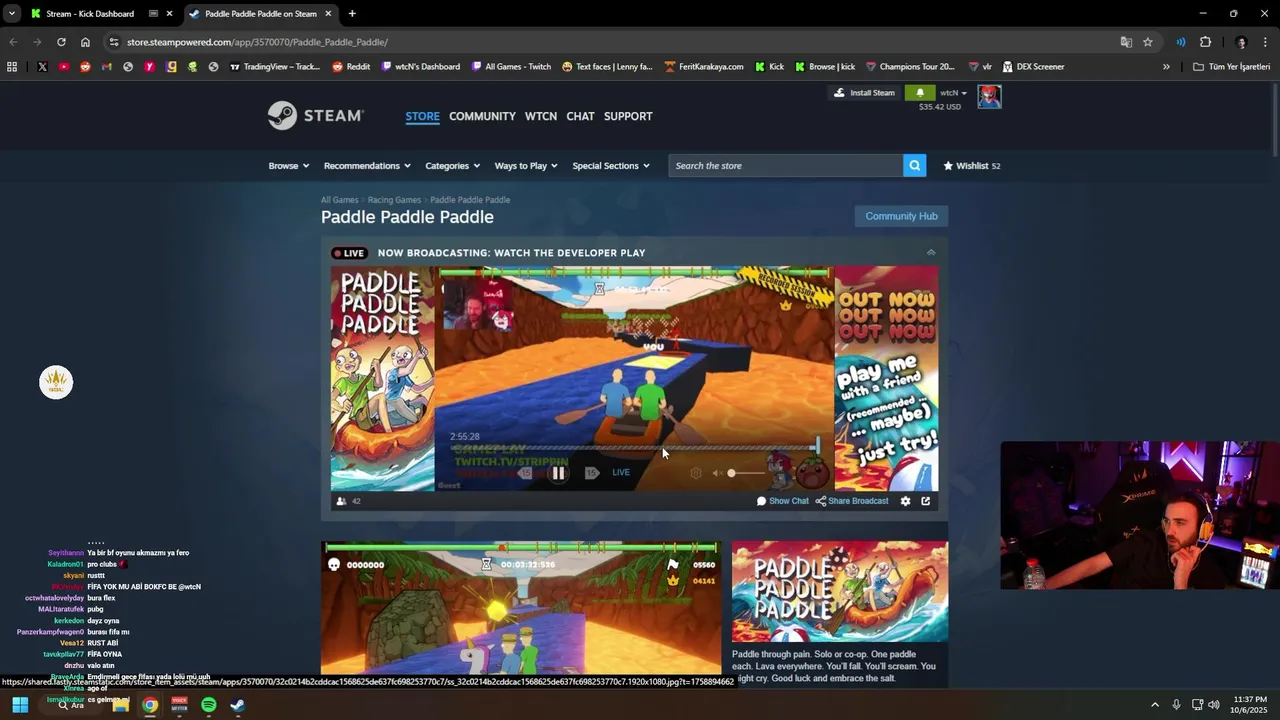Collapse the Now Broadcasting panel
This screenshot has width=1280, height=720.
931,253
